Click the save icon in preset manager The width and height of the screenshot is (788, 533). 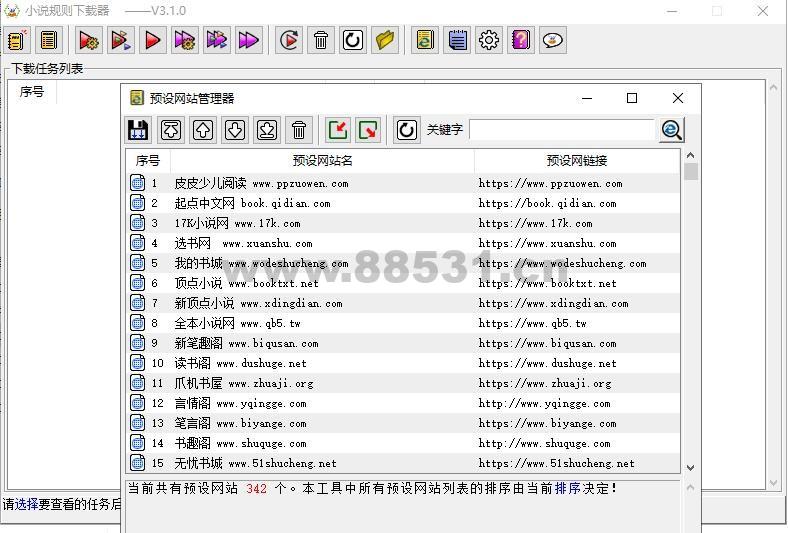click(x=139, y=130)
